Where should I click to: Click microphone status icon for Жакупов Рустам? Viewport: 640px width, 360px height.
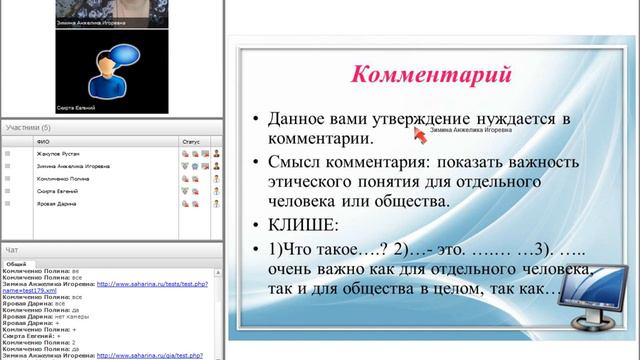[x=185, y=154]
